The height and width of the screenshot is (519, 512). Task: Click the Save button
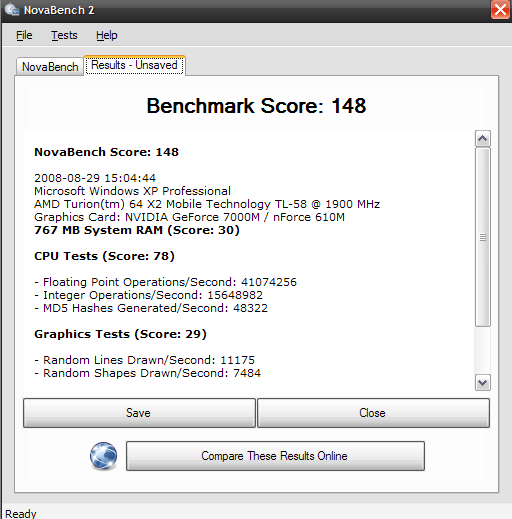(x=139, y=413)
